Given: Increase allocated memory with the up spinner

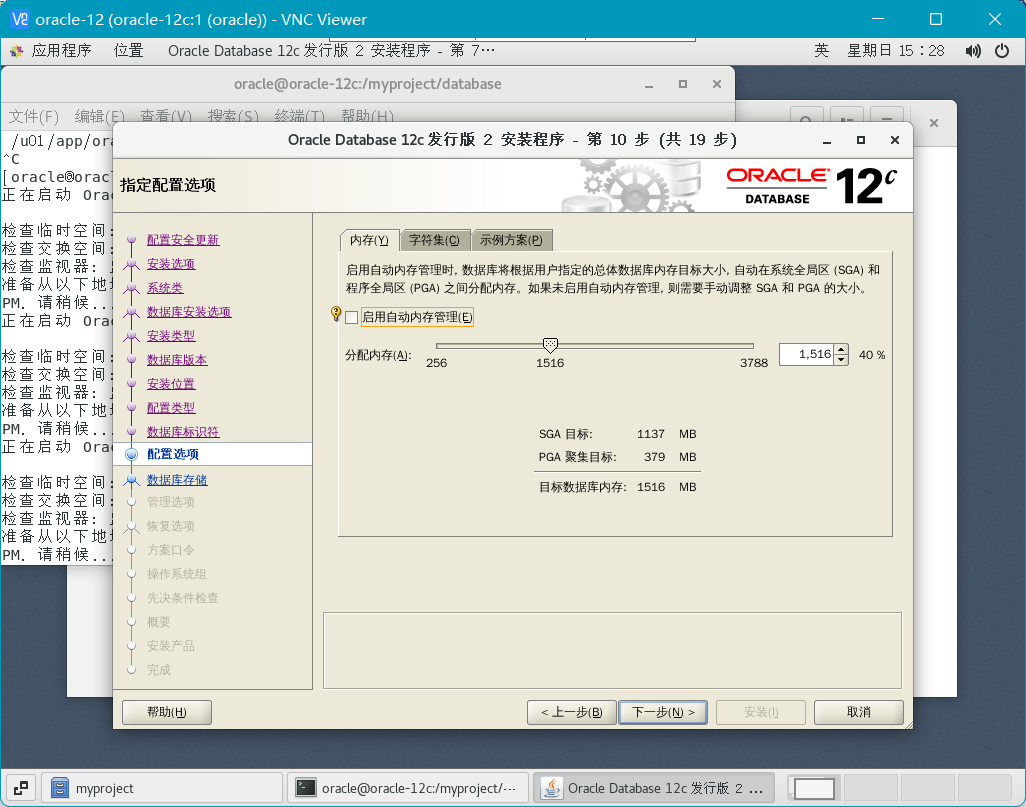Looking at the screenshot, I should [x=841, y=349].
